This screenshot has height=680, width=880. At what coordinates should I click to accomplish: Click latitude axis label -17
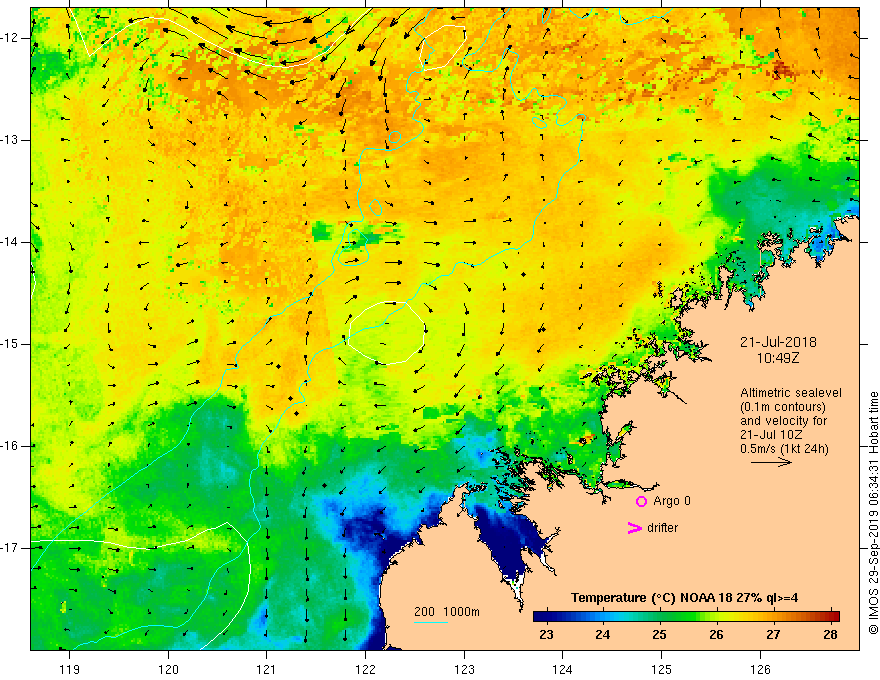coord(11,548)
